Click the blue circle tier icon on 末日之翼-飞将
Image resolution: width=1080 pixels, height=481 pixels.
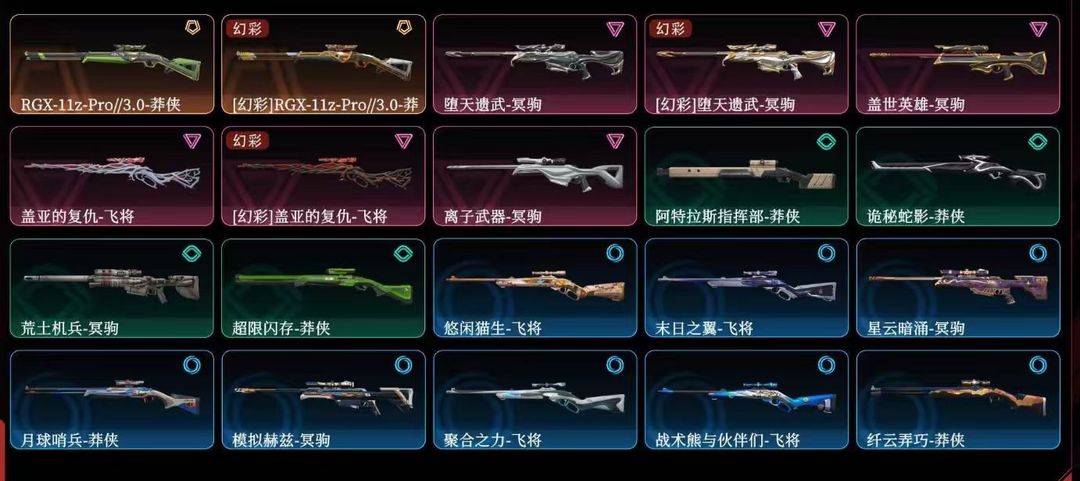(827, 253)
